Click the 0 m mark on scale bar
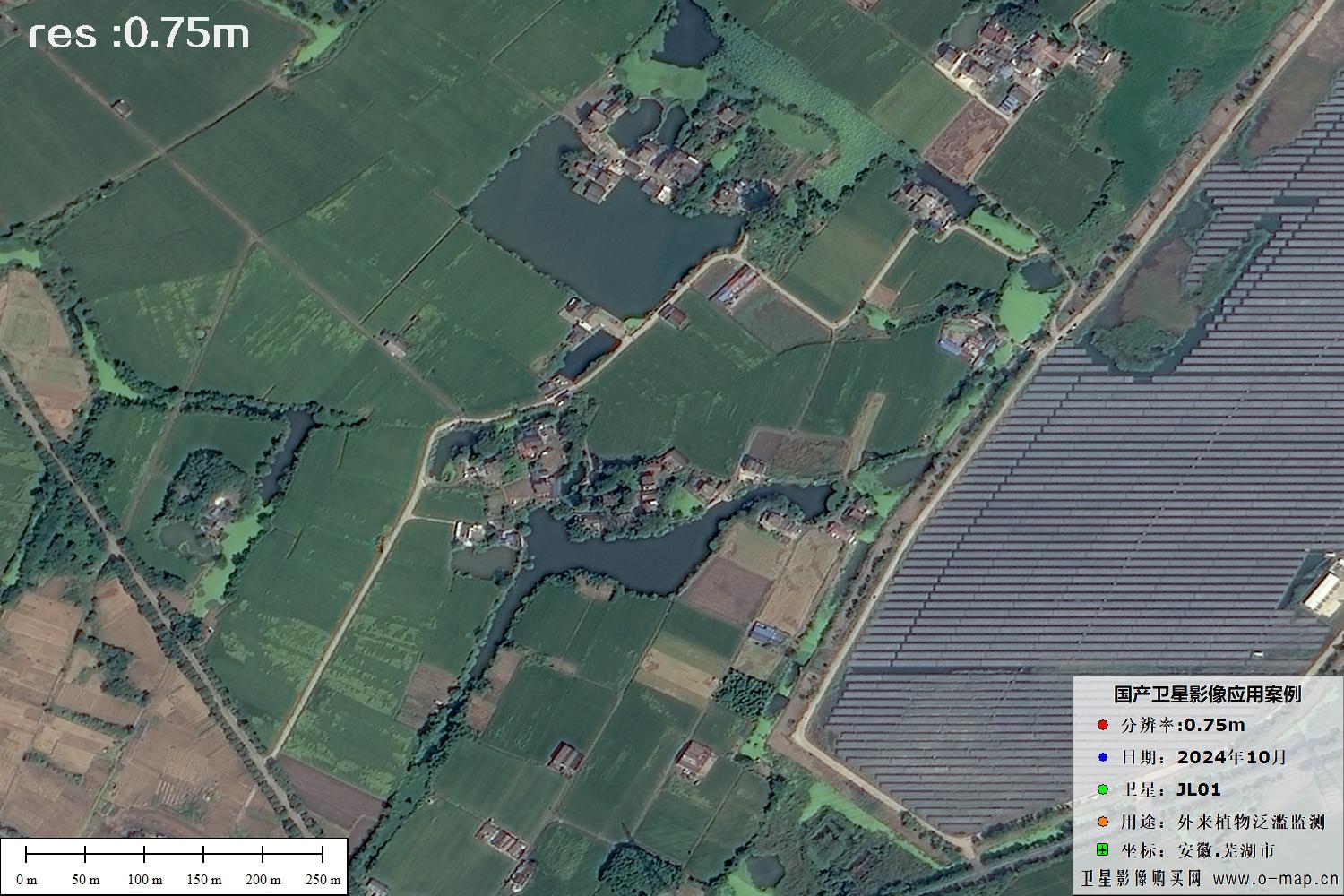This screenshot has width=1344, height=896. [27, 879]
